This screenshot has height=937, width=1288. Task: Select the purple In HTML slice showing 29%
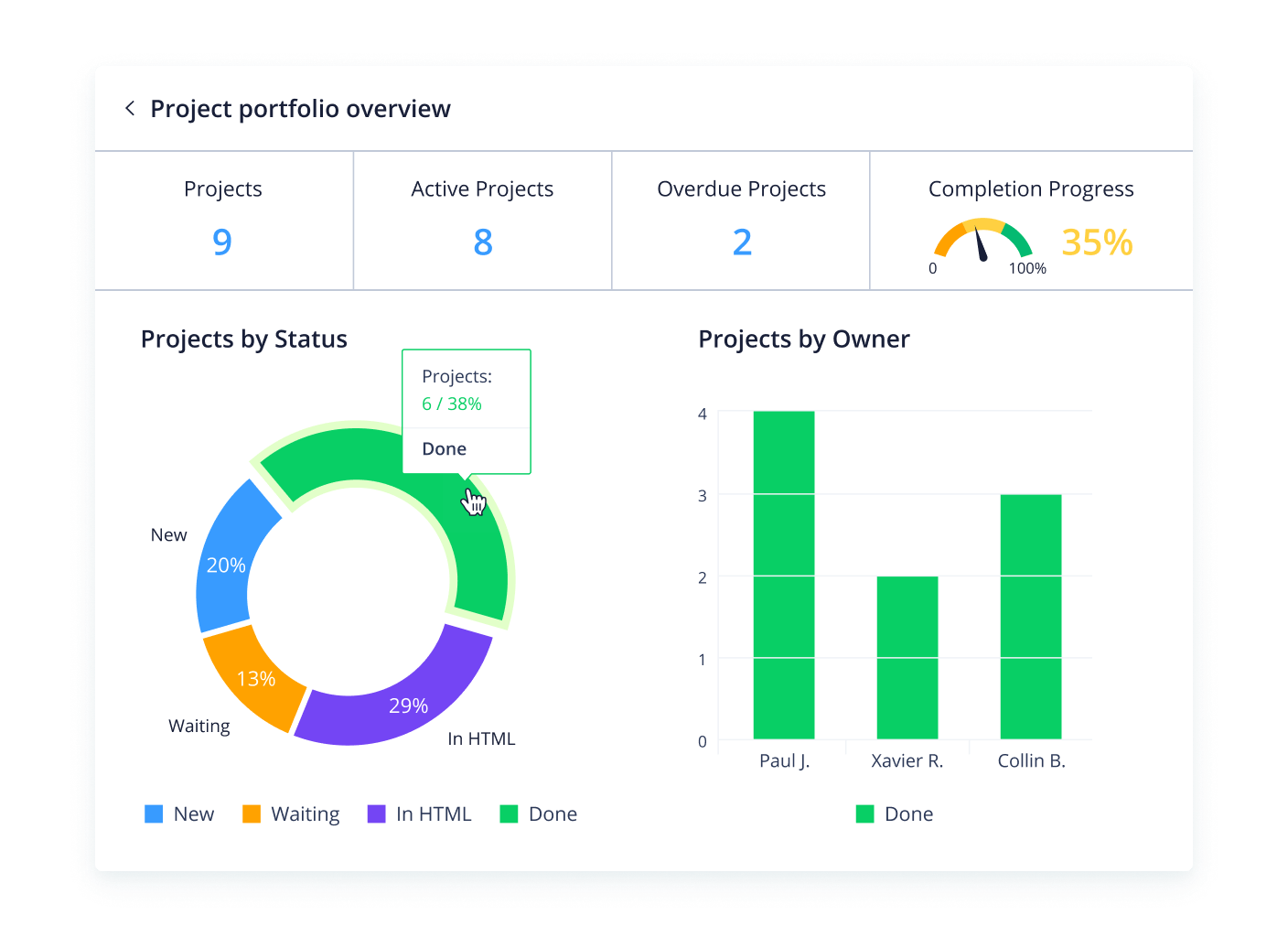(x=407, y=703)
